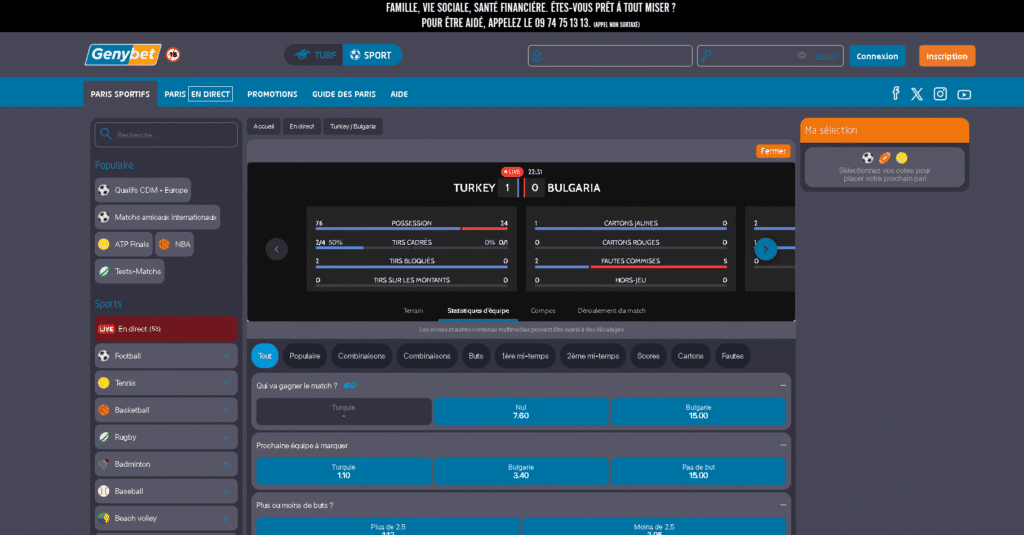This screenshot has width=1024, height=535.
Task: Click the Badminton shuttlecock icon
Action: click(x=104, y=464)
